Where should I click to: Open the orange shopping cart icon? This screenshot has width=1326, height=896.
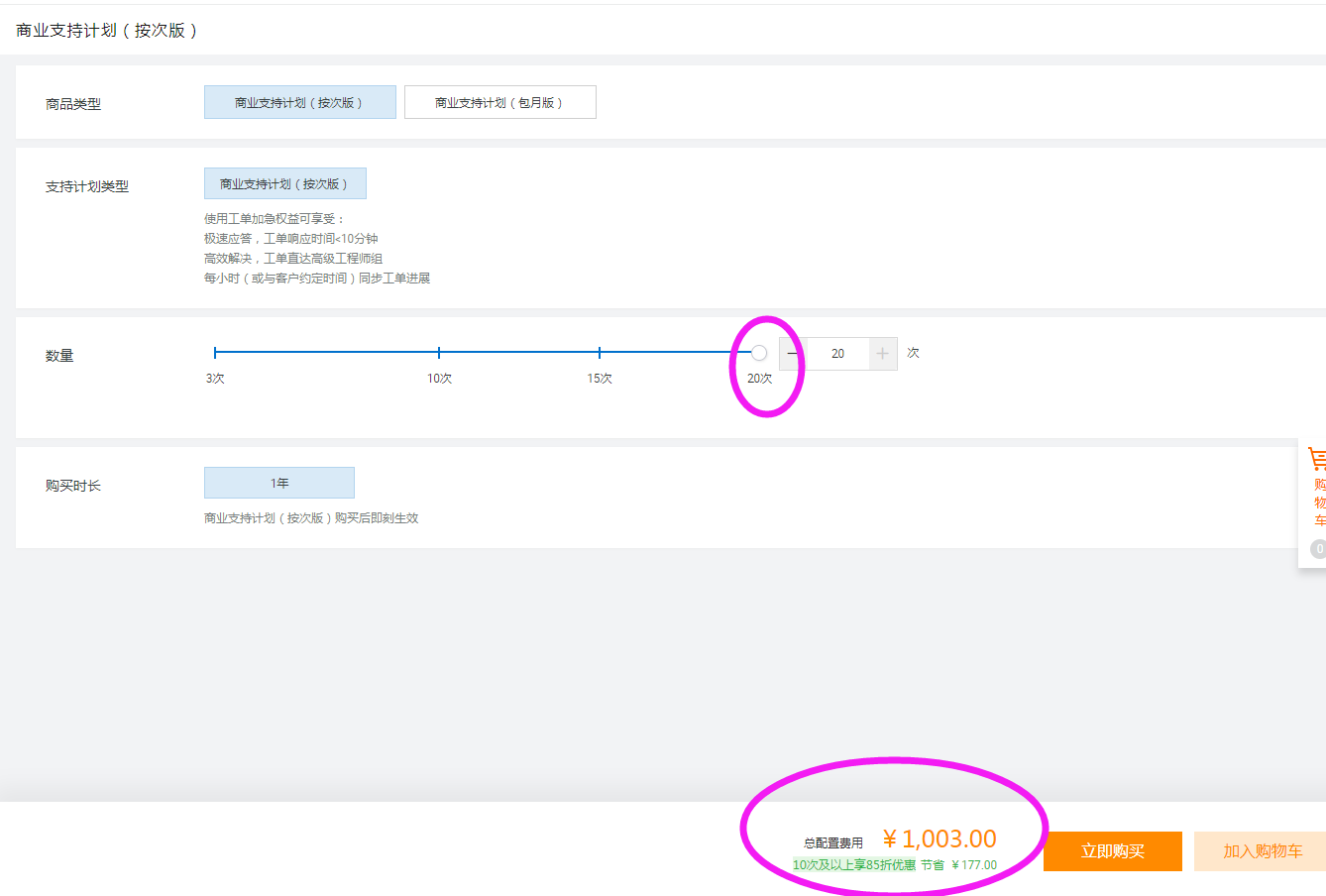pos(1317,459)
